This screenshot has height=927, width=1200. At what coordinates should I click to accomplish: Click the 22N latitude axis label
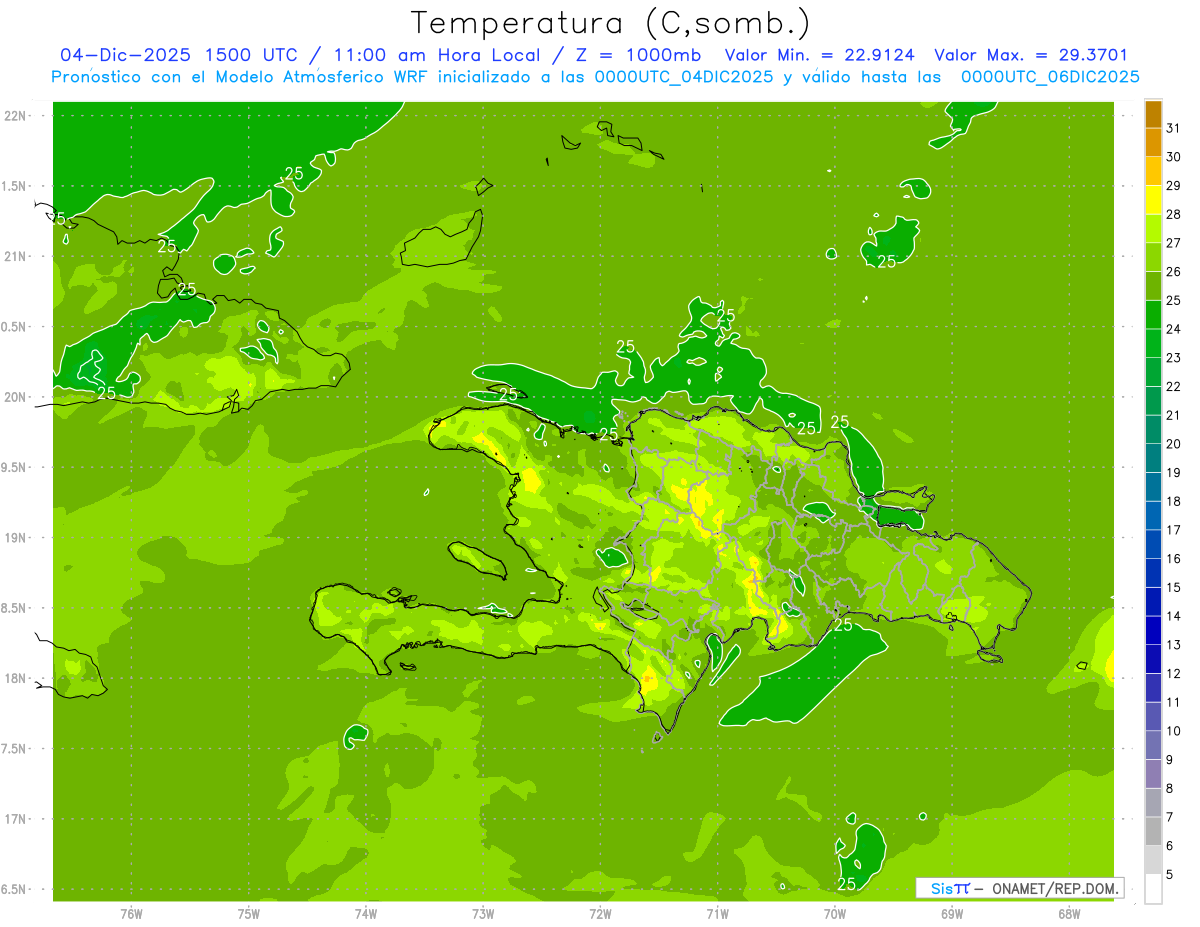(15, 116)
